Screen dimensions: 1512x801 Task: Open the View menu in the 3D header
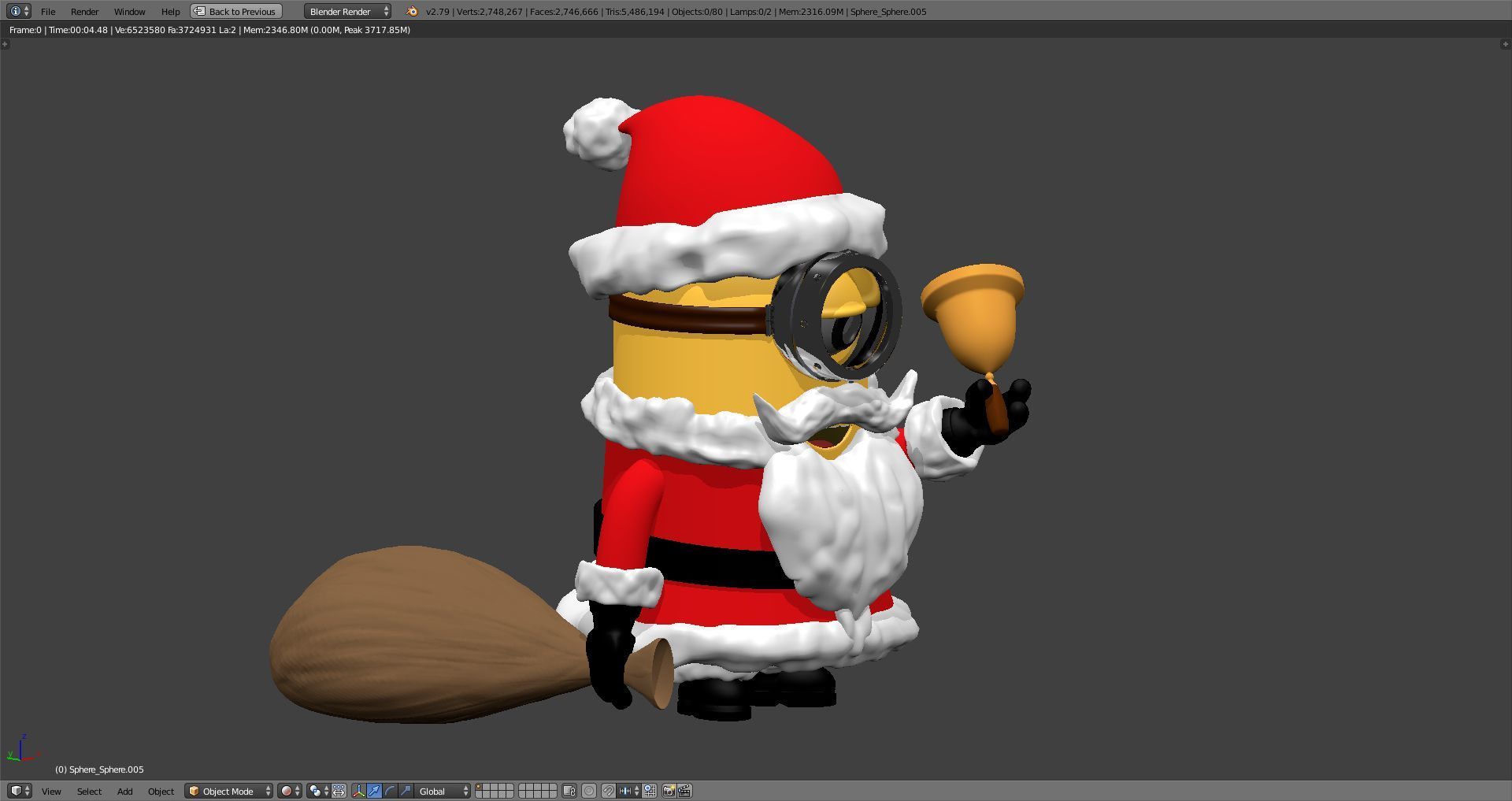pyautogui.click(x=51, y=792)
